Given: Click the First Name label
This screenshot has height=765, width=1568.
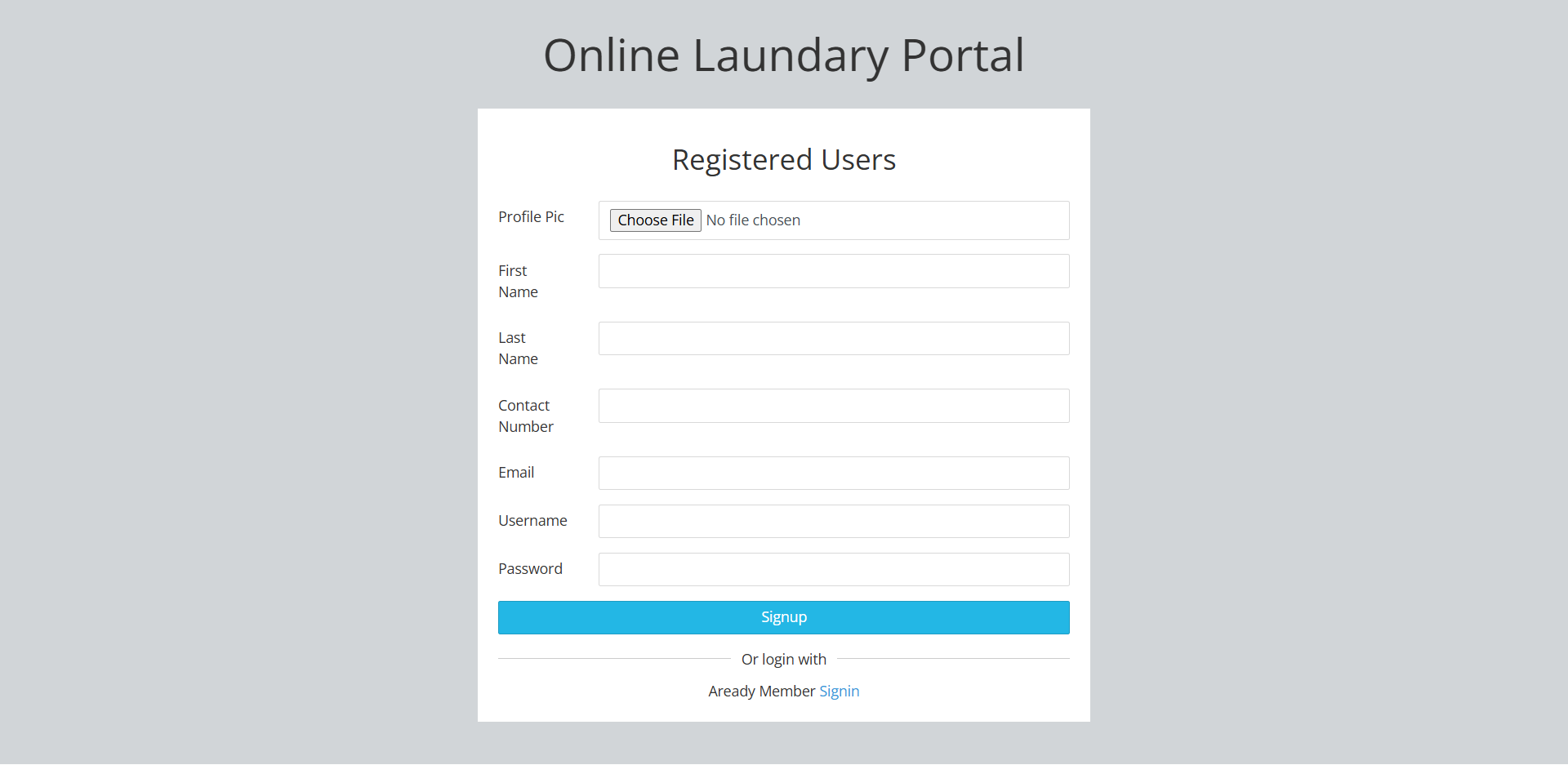Looking at the screenshot, I should click(518, 281).
